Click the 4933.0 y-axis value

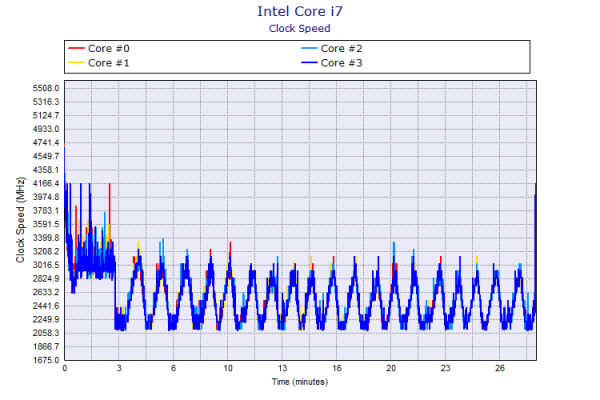(46, 129)
